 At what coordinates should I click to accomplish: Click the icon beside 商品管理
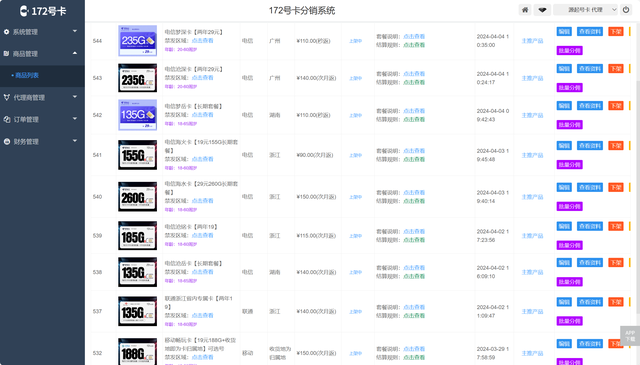click(x=7, y=53)
